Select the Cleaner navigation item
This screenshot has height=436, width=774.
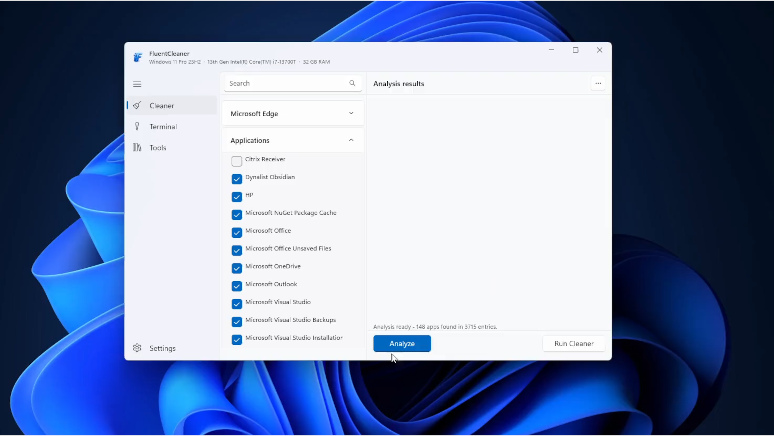pos(171,106)
